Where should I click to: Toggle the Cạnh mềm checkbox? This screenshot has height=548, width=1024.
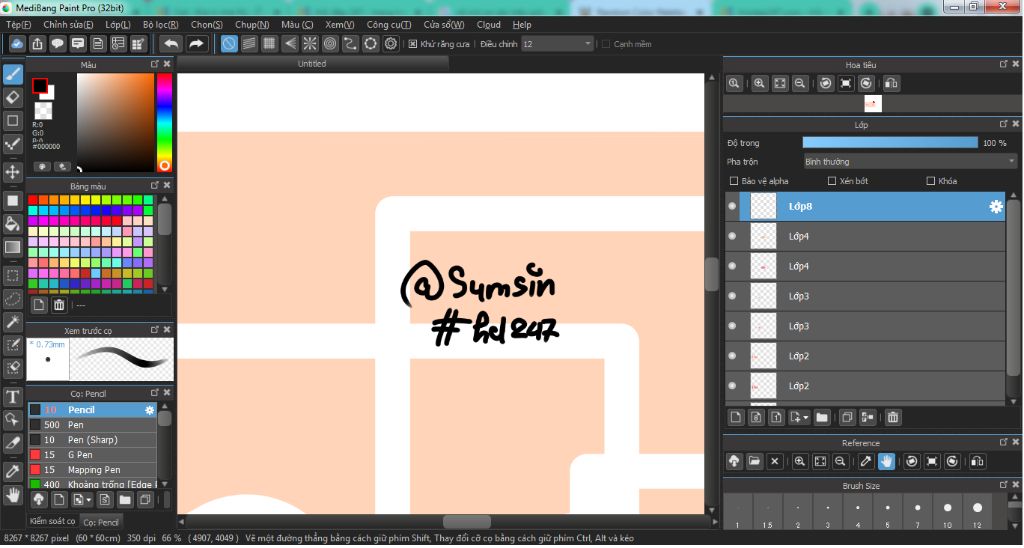pyautogui.click(x=605, y=44)
